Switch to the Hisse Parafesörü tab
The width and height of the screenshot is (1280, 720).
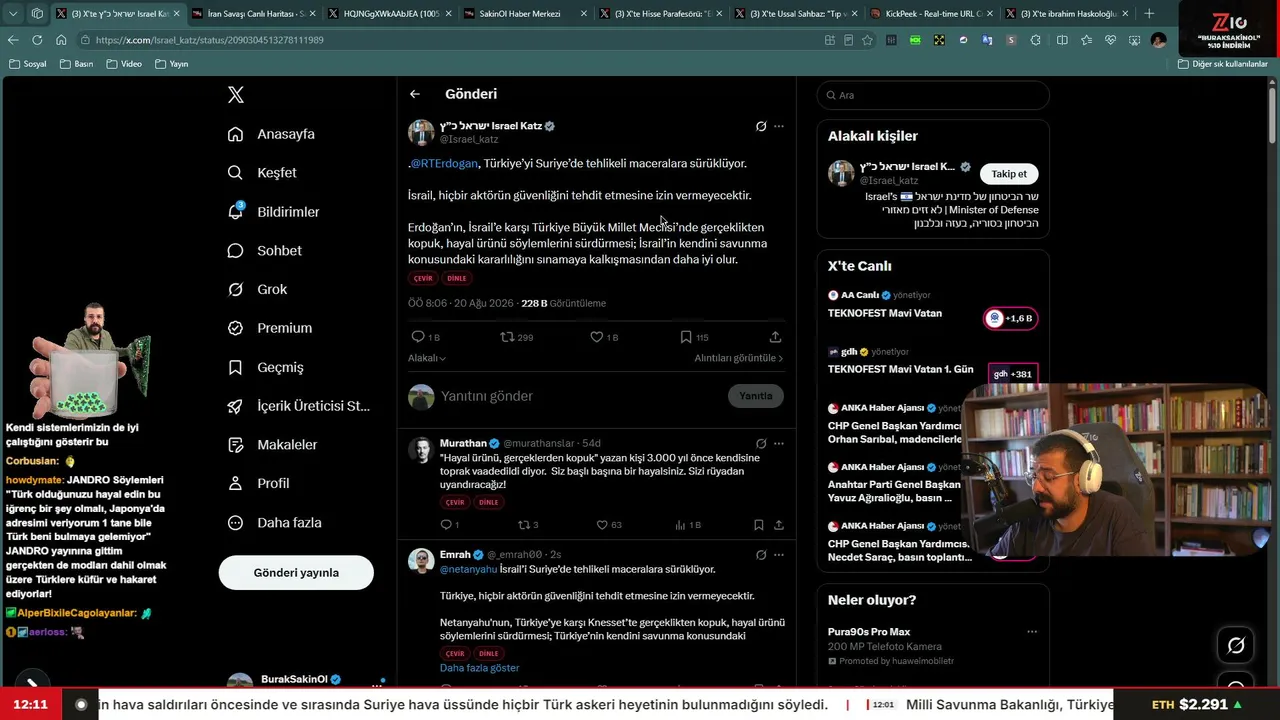point(659,14)
